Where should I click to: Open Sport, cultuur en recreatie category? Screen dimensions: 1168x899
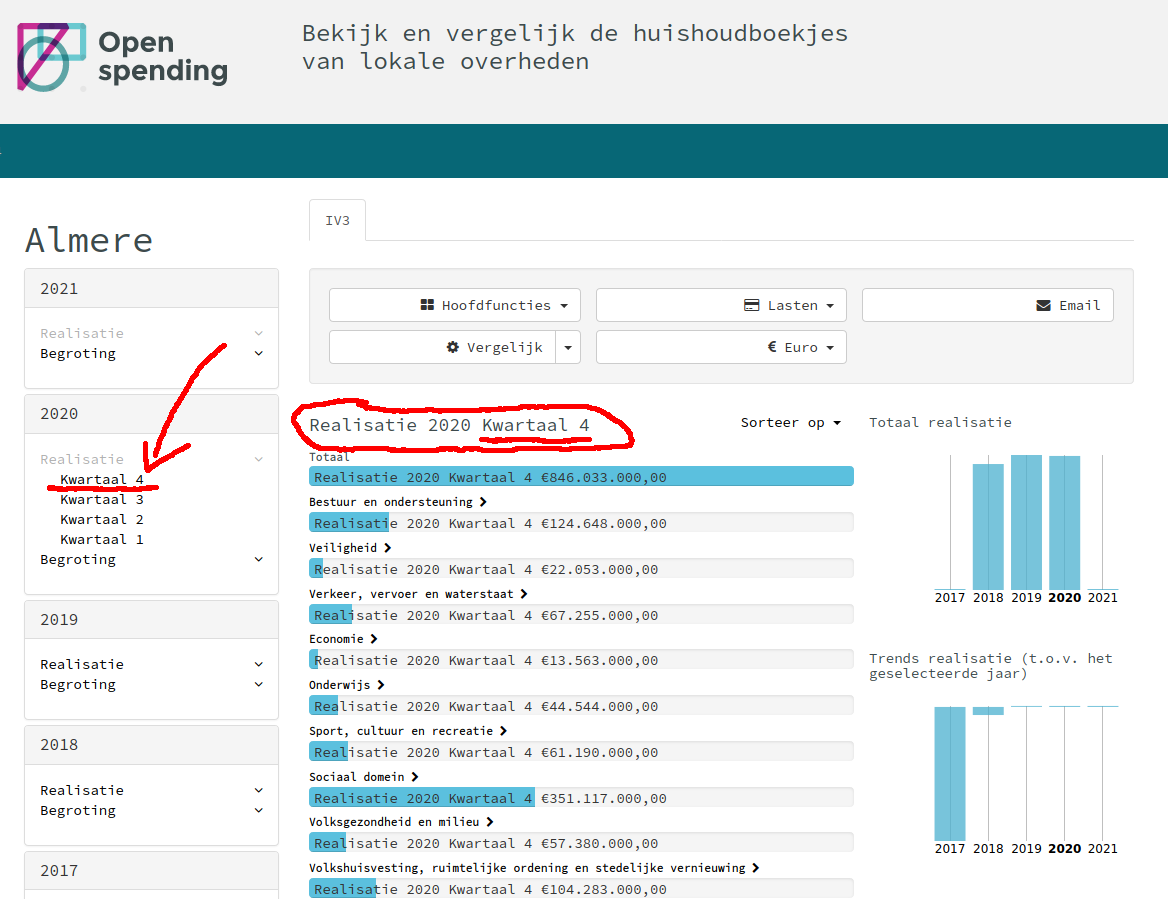point(408,731)
